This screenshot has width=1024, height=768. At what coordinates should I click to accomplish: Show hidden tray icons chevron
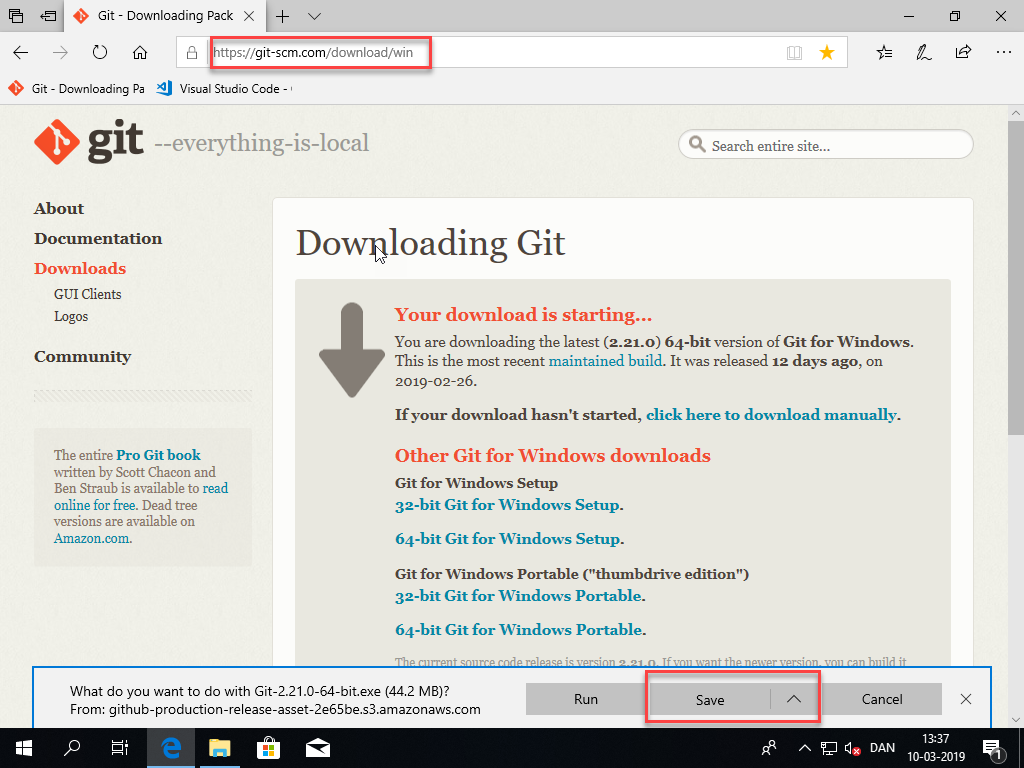click(805, 748)
